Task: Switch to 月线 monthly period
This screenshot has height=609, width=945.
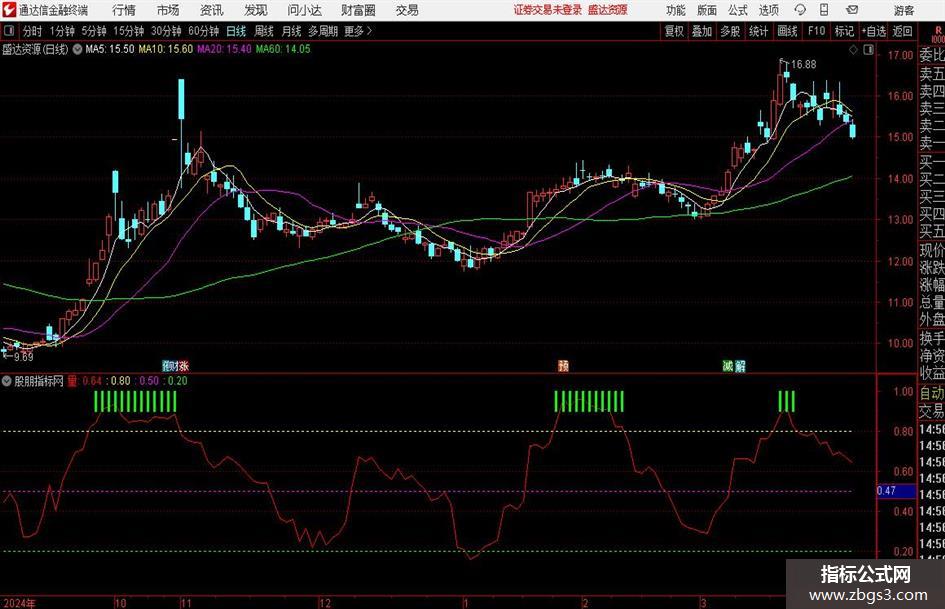Action: [x=292, y=31]
